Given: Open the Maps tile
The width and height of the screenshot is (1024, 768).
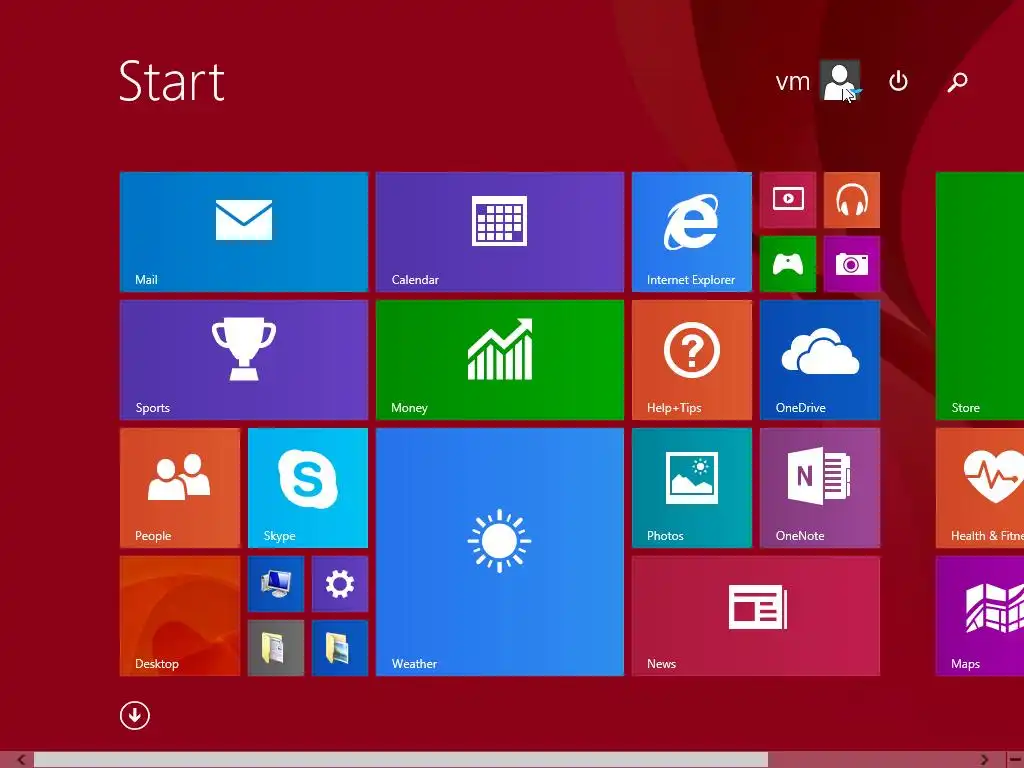Looking at the screenshot, I should point(980,616).
